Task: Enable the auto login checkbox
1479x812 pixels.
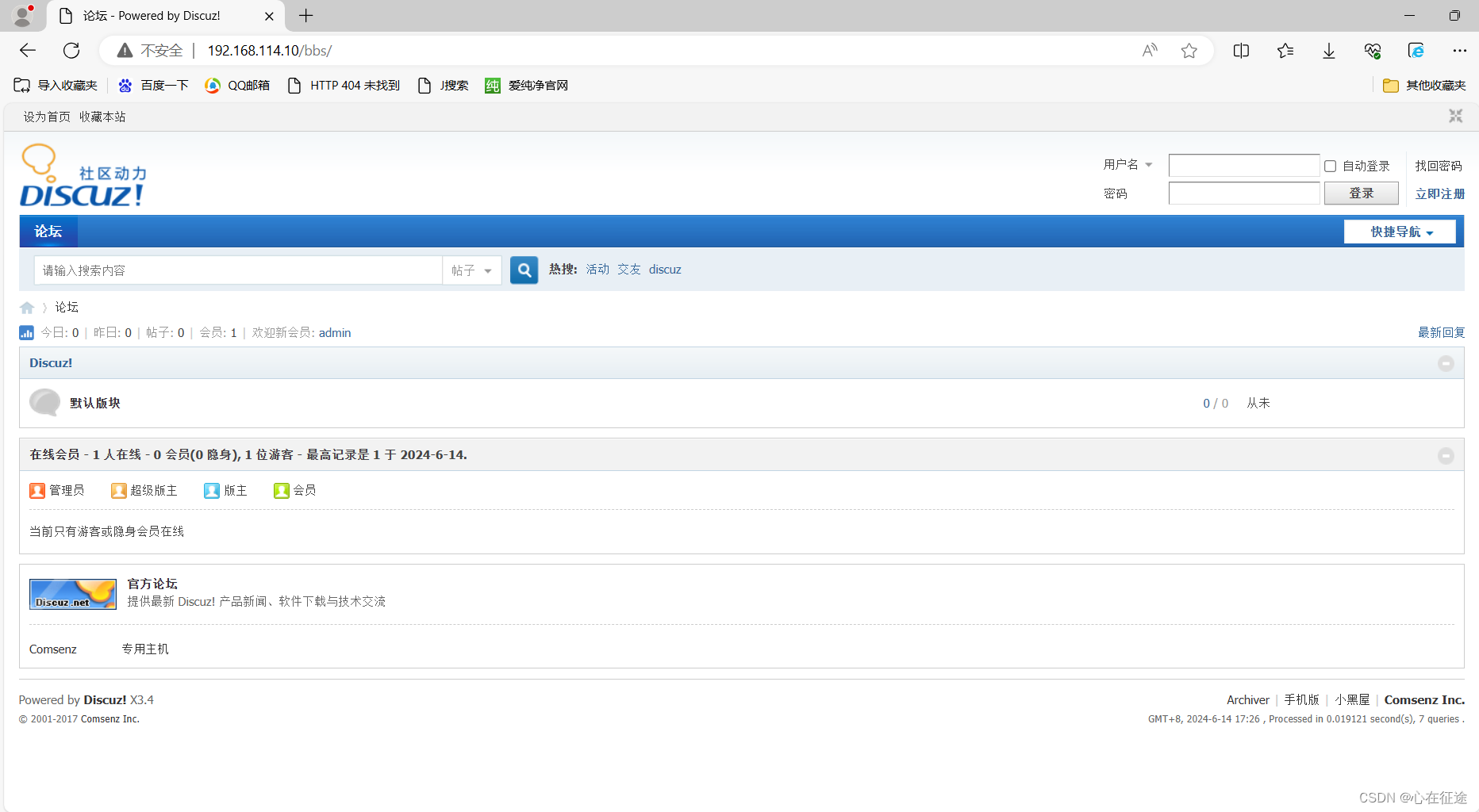Action: tap(1330, 167)
